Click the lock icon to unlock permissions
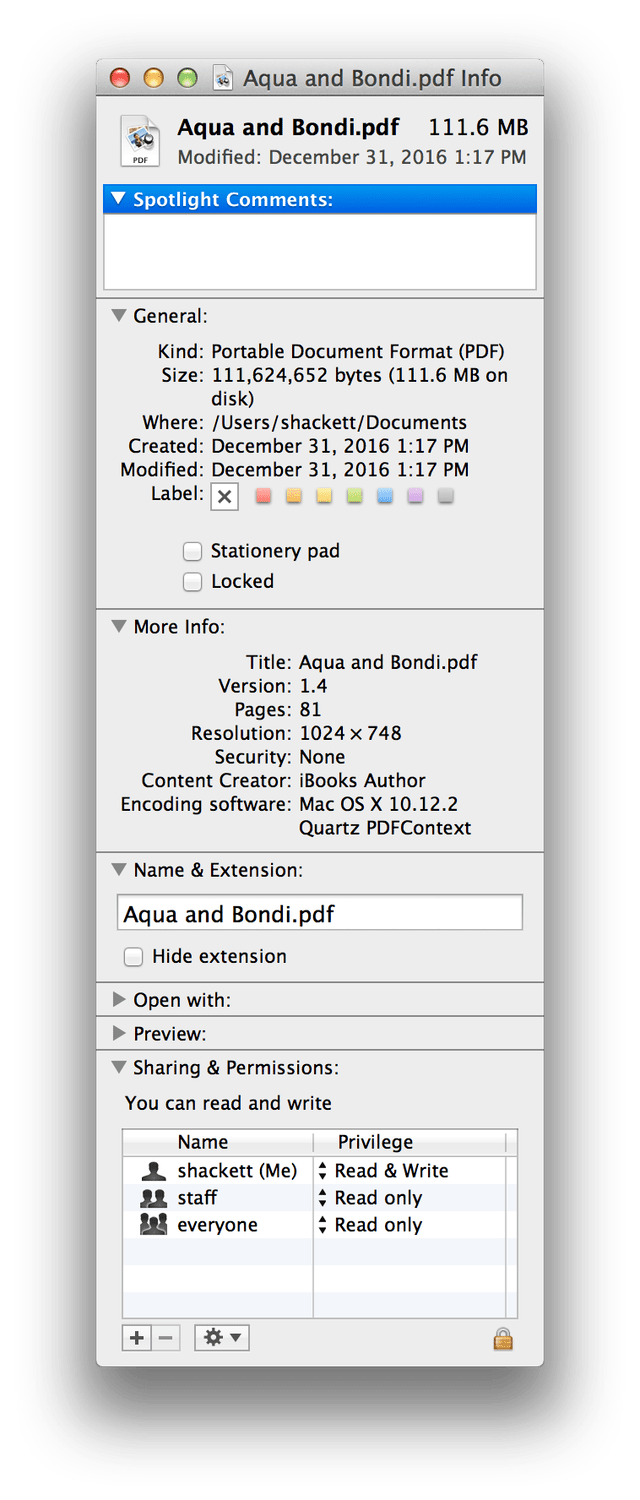The width and height of the screenshot is (640, 1500). pos(503,1338)
